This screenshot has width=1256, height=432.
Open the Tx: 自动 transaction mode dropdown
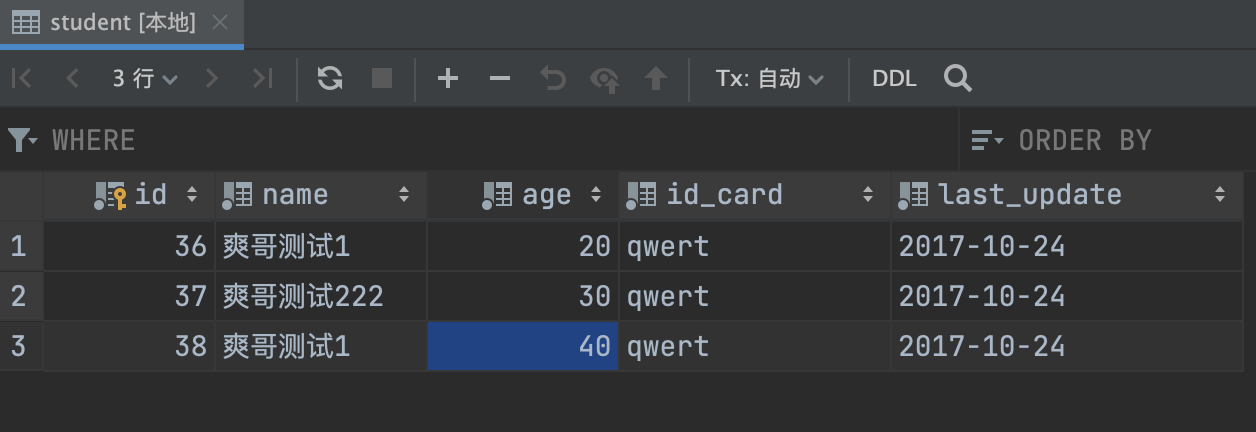click(x=769, y=78)
